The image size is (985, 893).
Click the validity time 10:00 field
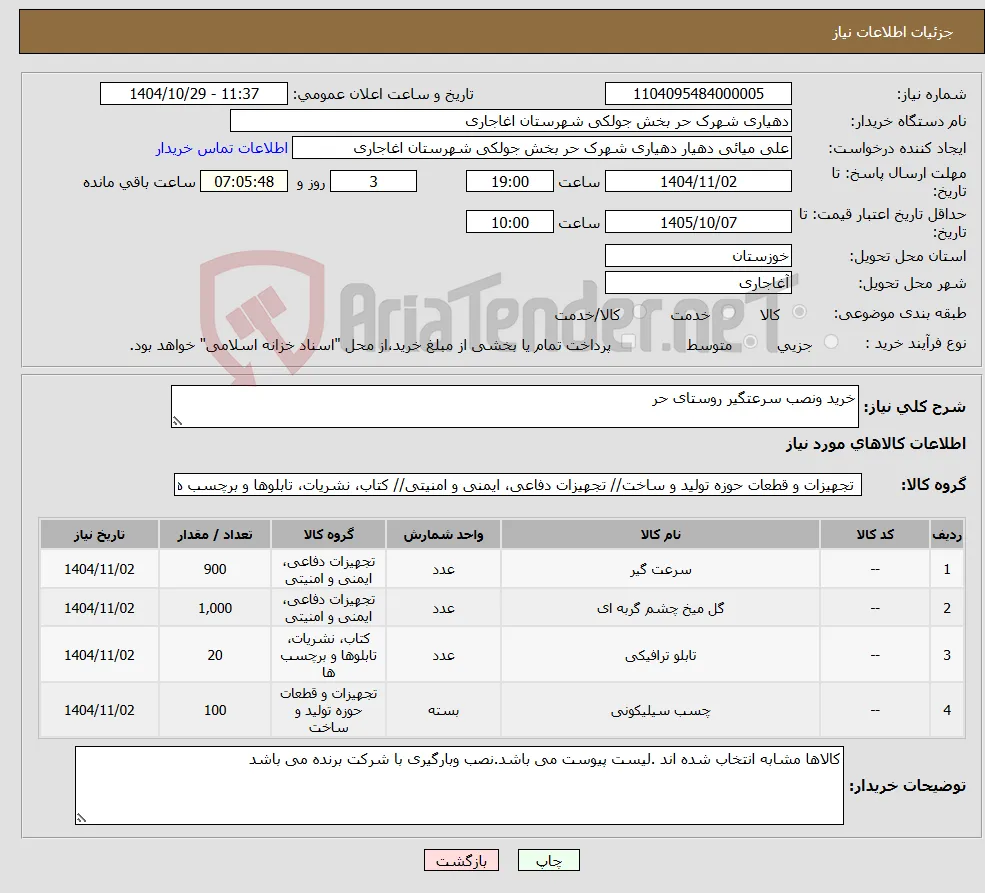click(509, 222)
